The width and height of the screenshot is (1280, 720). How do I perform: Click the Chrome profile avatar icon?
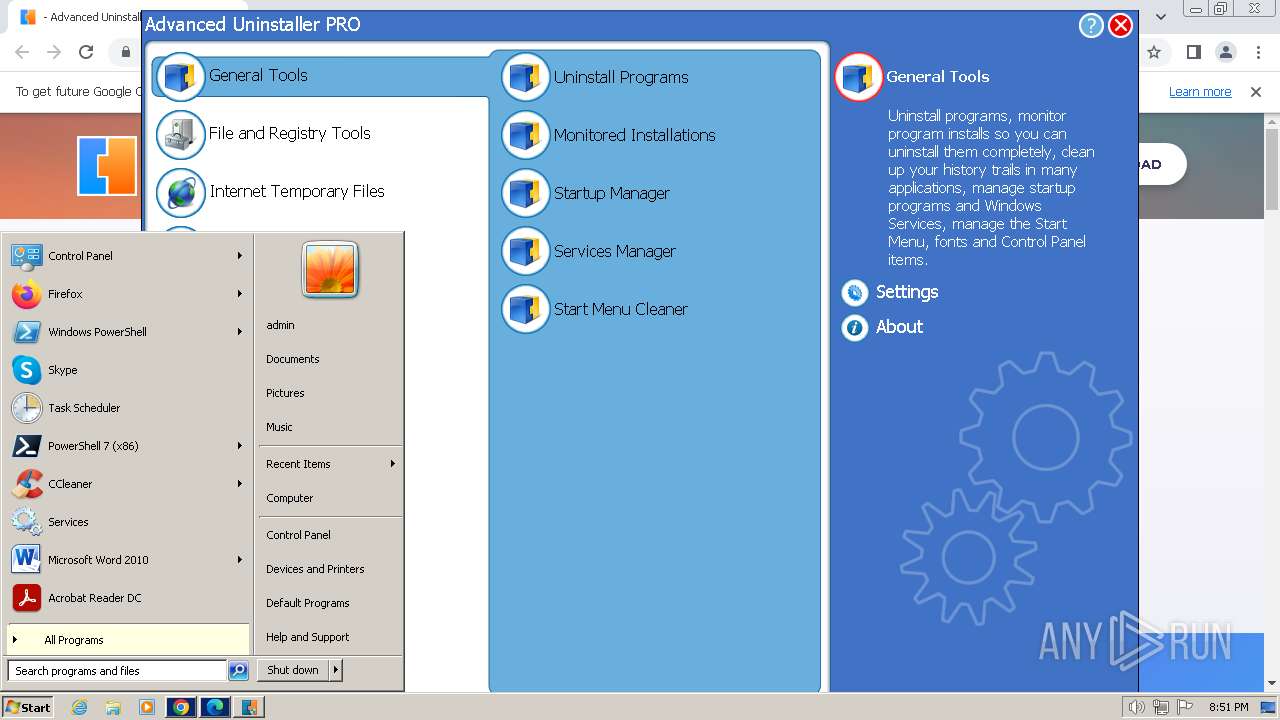1225,52
